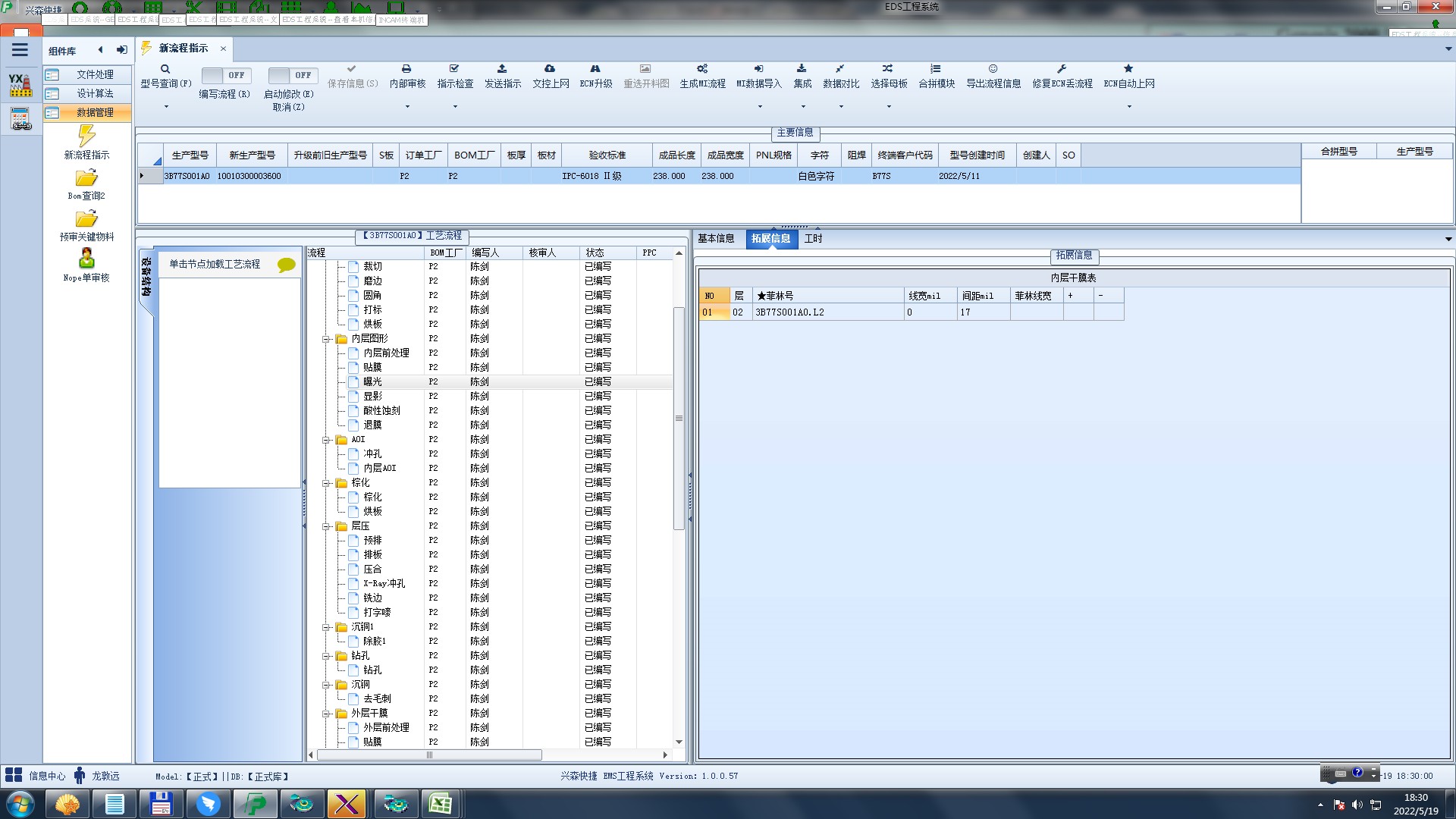Toggle the 编写流程 OFF switch

224,75
